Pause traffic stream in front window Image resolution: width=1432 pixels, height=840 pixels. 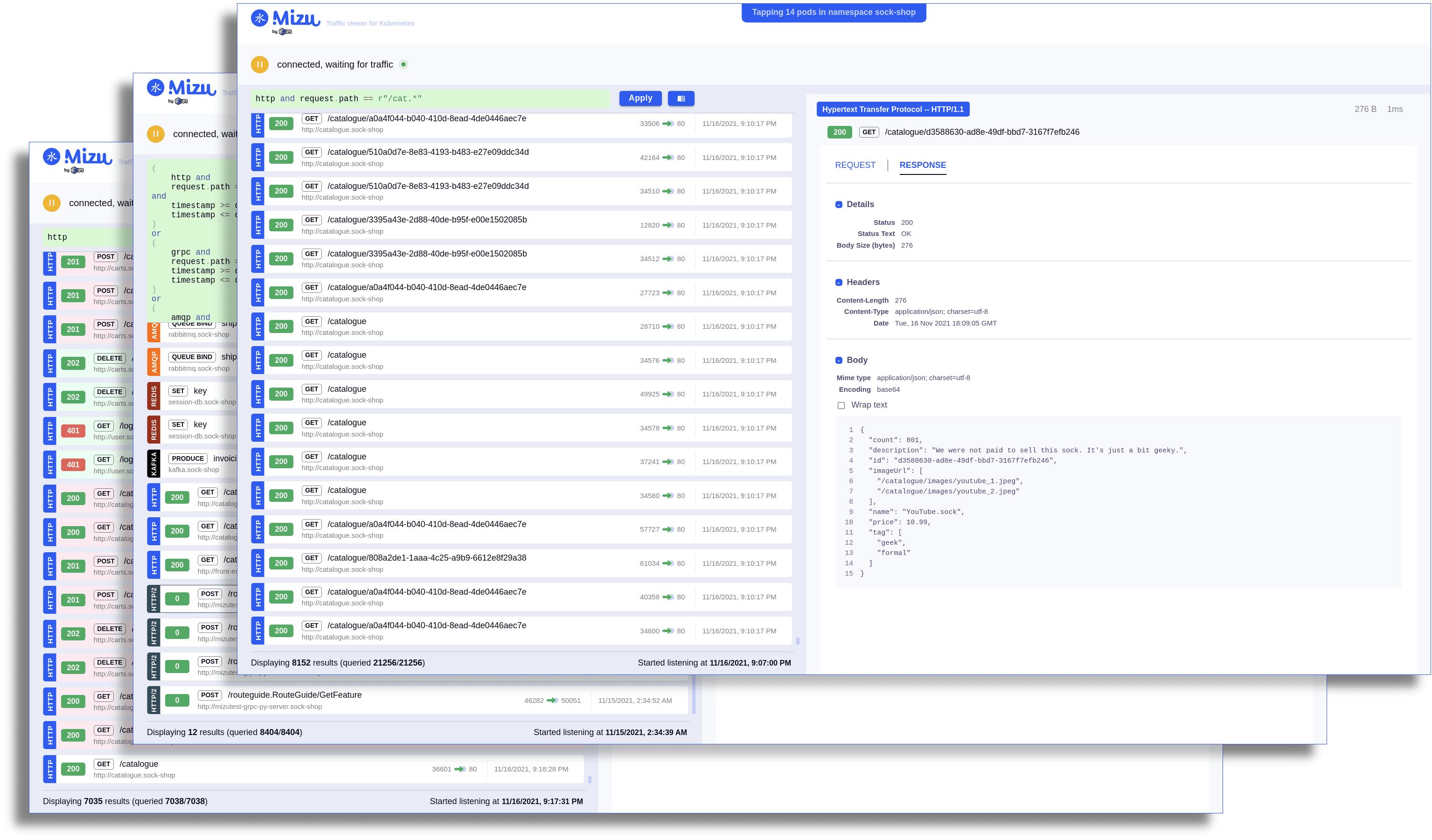pyautogui.click(x=259, y=64)
